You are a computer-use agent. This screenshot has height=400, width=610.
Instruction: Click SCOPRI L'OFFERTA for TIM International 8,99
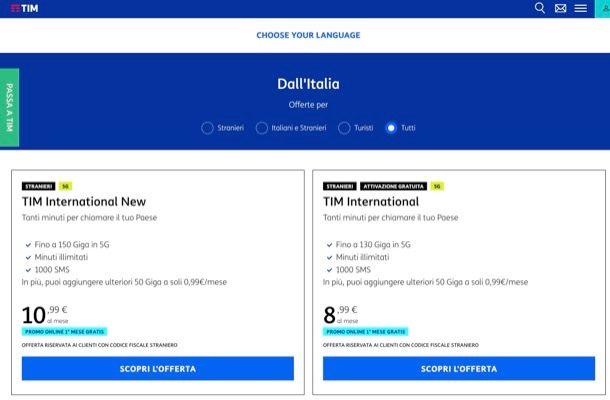[x=459, y=368]
